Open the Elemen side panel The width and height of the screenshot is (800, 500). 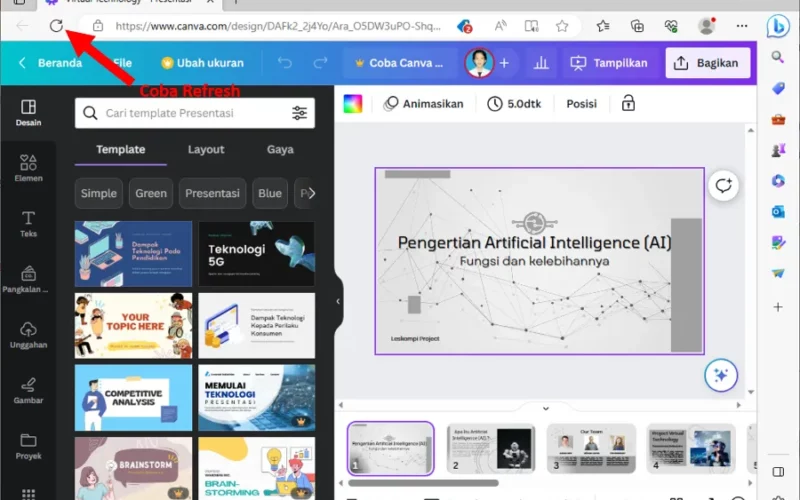[x=28, y=168]
